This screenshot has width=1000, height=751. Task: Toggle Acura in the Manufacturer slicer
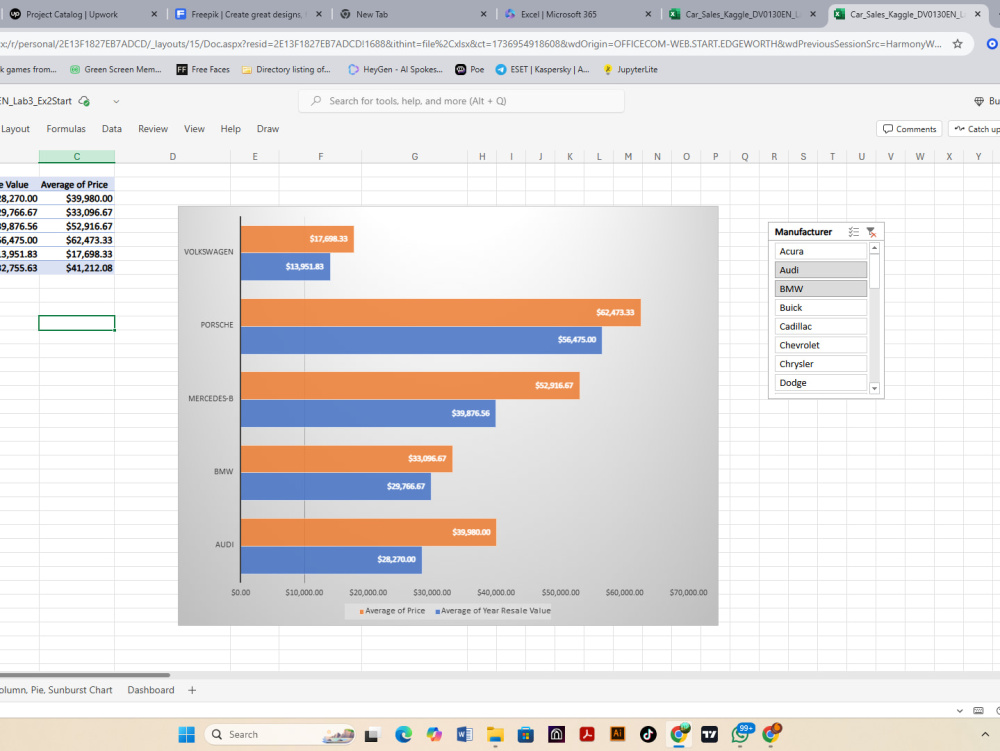click(821, 251)
